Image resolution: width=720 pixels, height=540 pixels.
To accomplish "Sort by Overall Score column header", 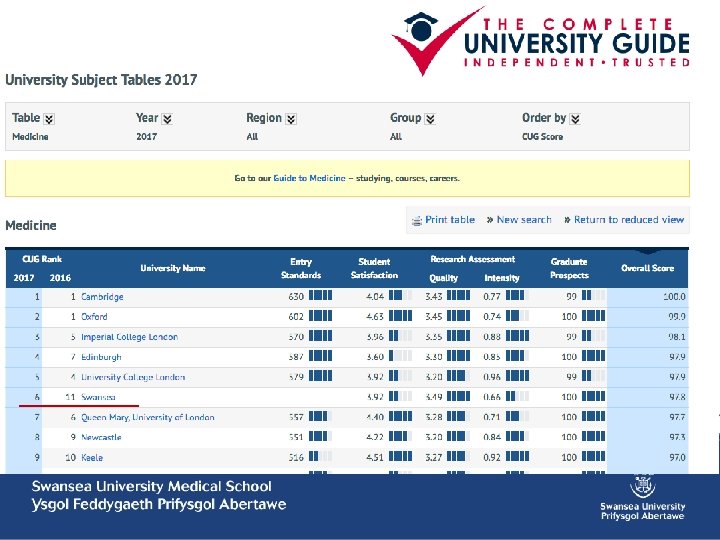I will point(647,268).
